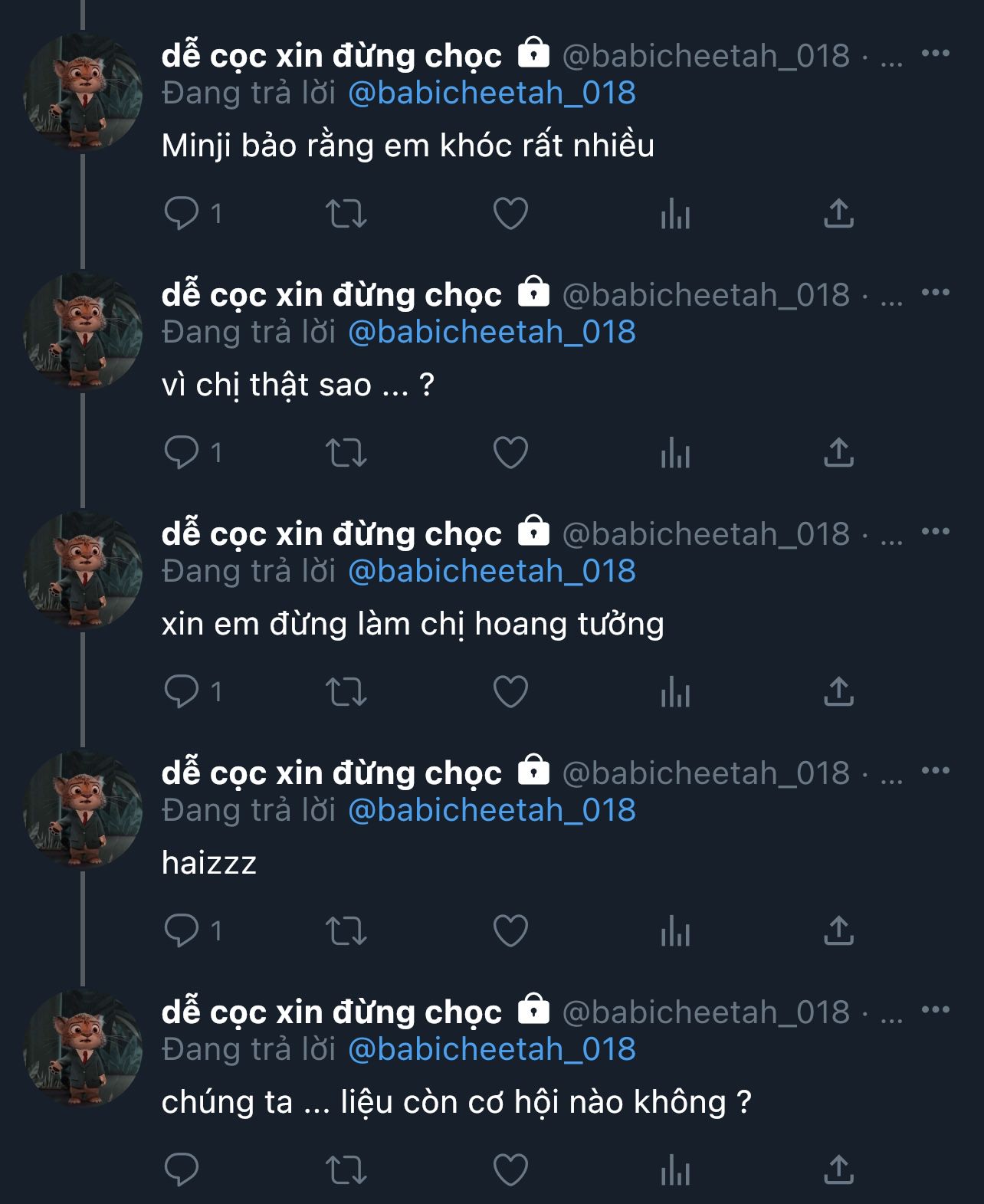
Task: Open more options menu on last tweet
Action: click(x=935, y=1010)
